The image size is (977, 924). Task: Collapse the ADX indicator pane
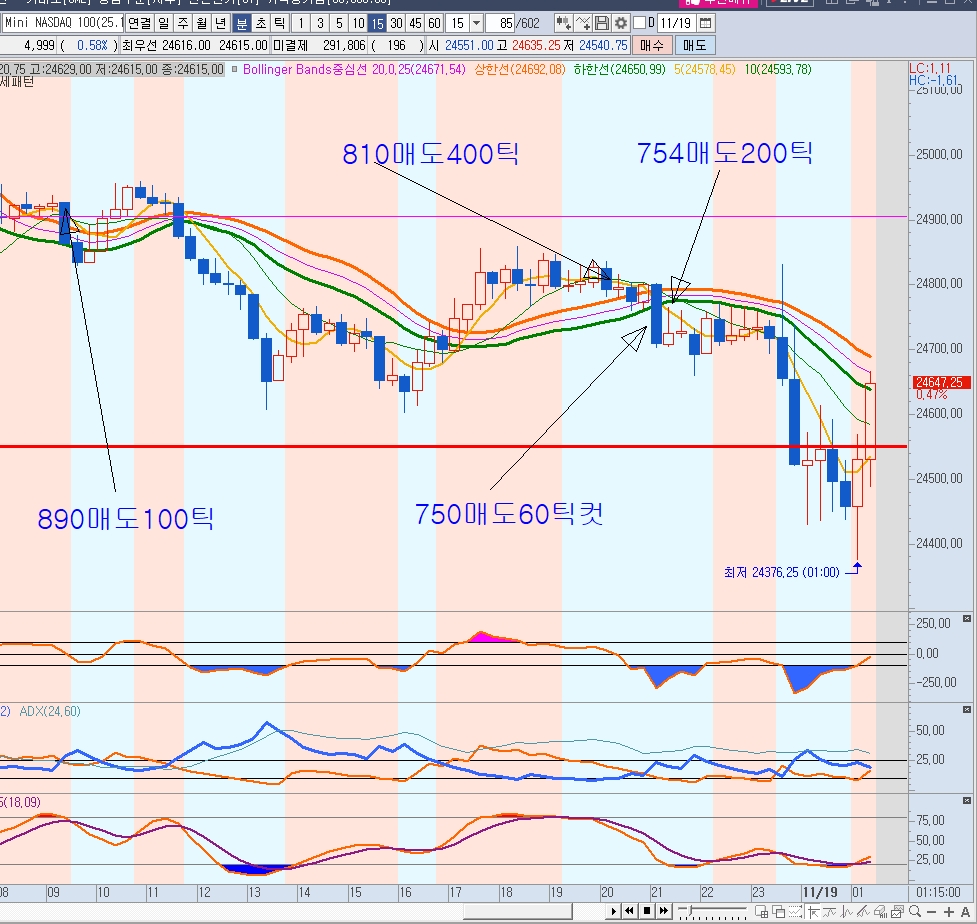(x=966, y=710)
